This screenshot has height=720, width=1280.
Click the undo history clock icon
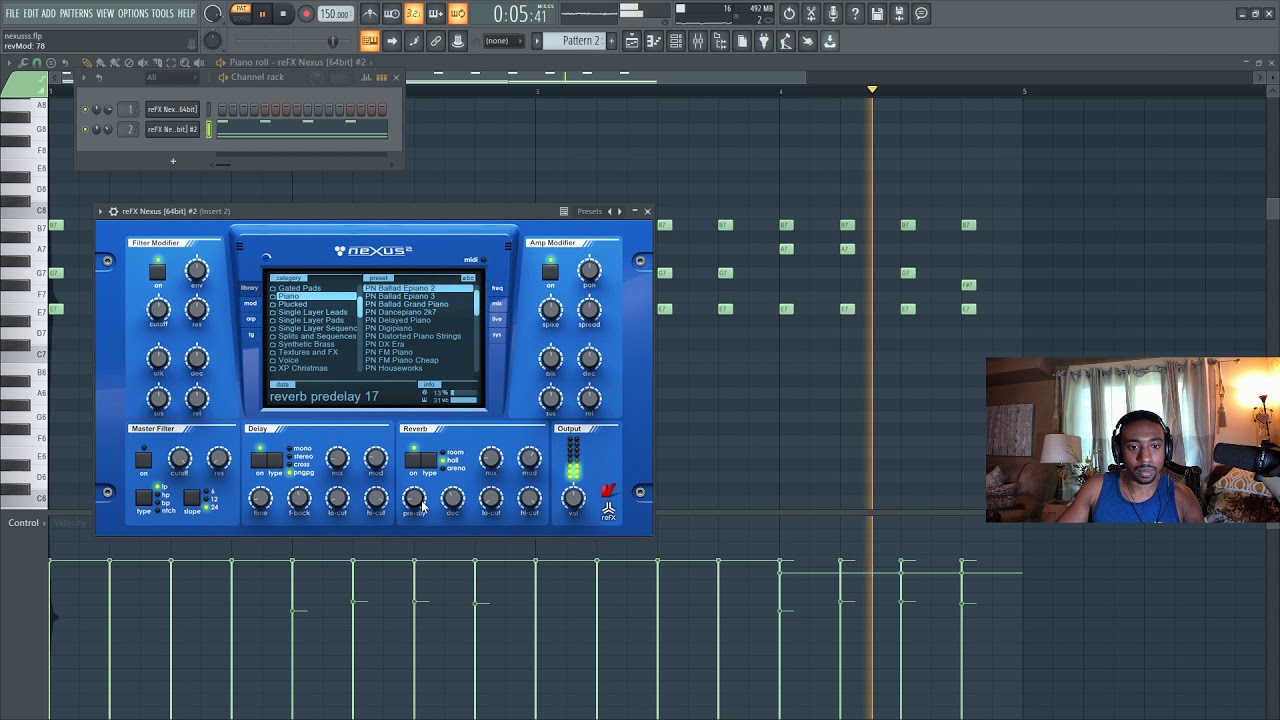(789, 14)
